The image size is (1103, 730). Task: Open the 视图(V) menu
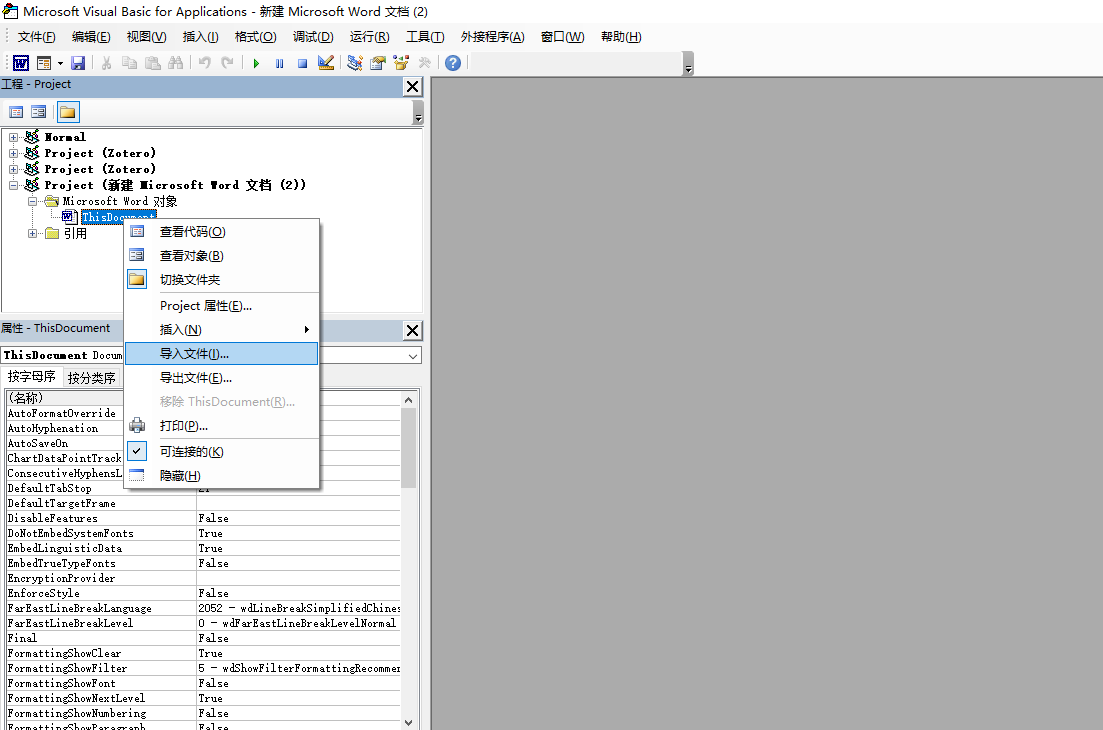point(146,37)
